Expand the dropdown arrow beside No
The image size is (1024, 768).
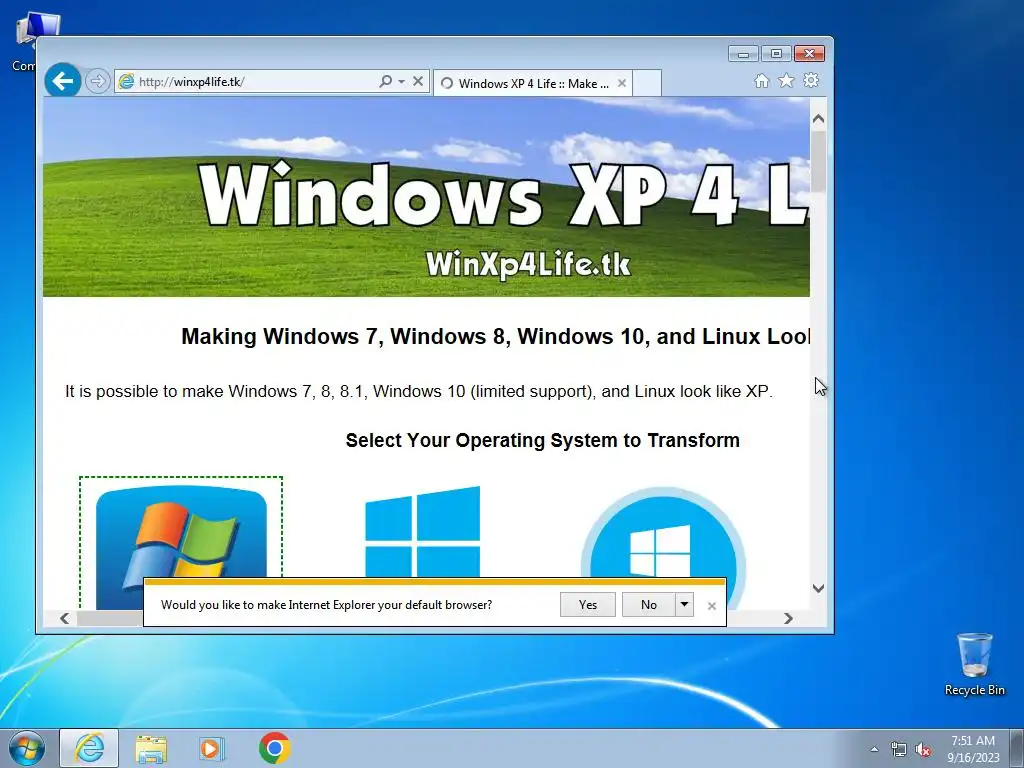(684, 605)
